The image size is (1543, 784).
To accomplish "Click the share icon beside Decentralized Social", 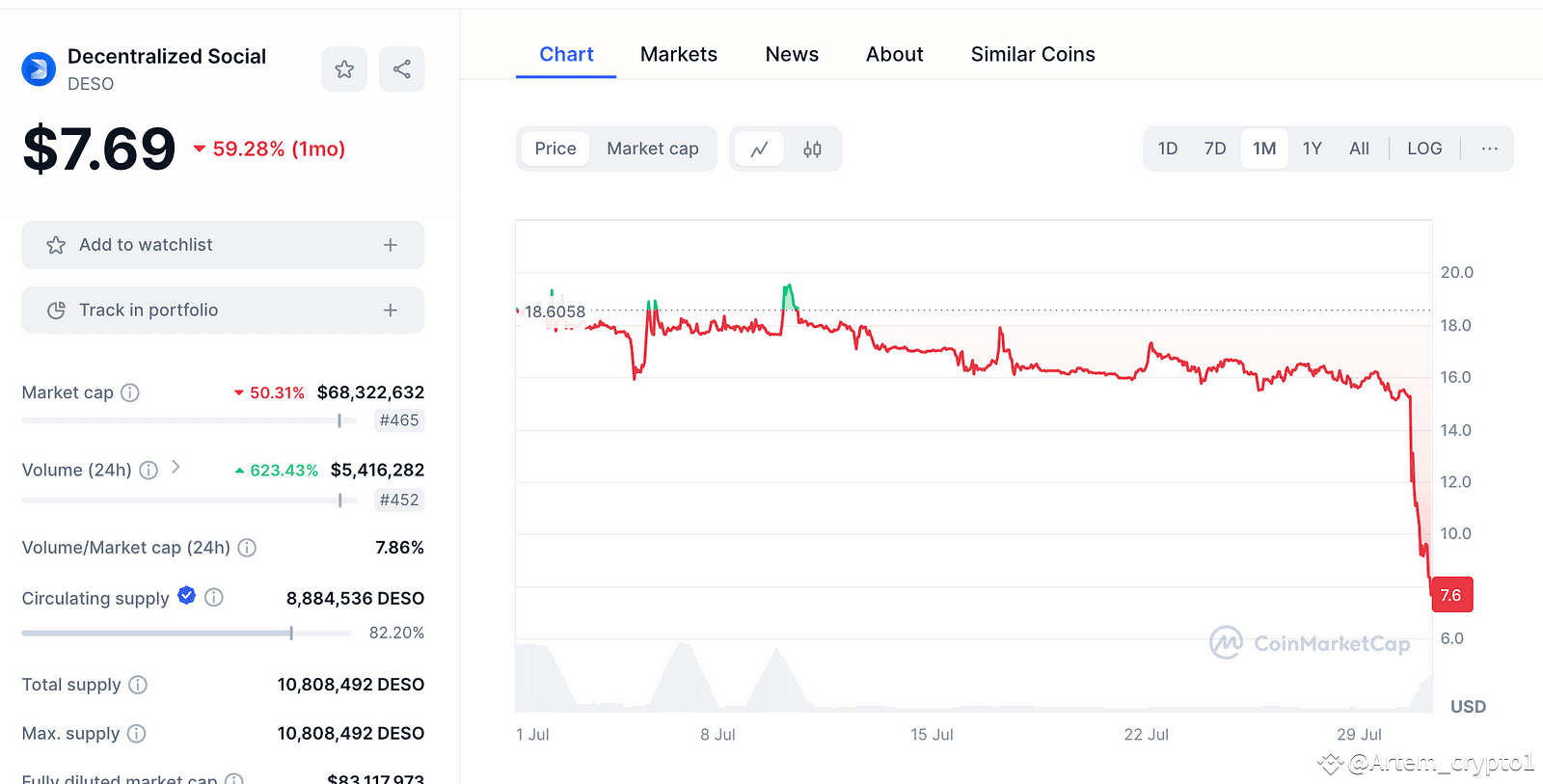I will point(402,69).
